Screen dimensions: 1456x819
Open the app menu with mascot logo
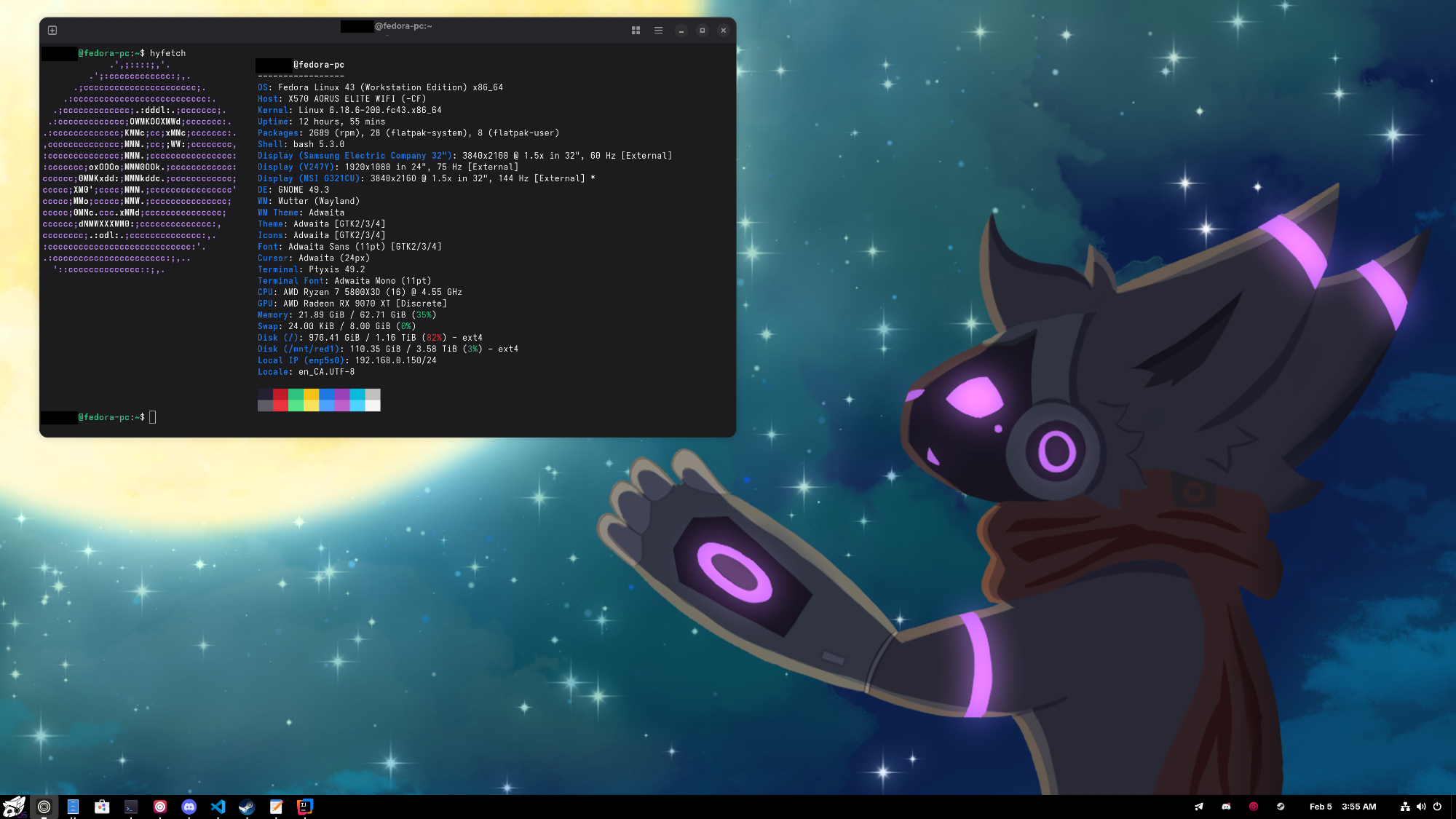(14, 806)
